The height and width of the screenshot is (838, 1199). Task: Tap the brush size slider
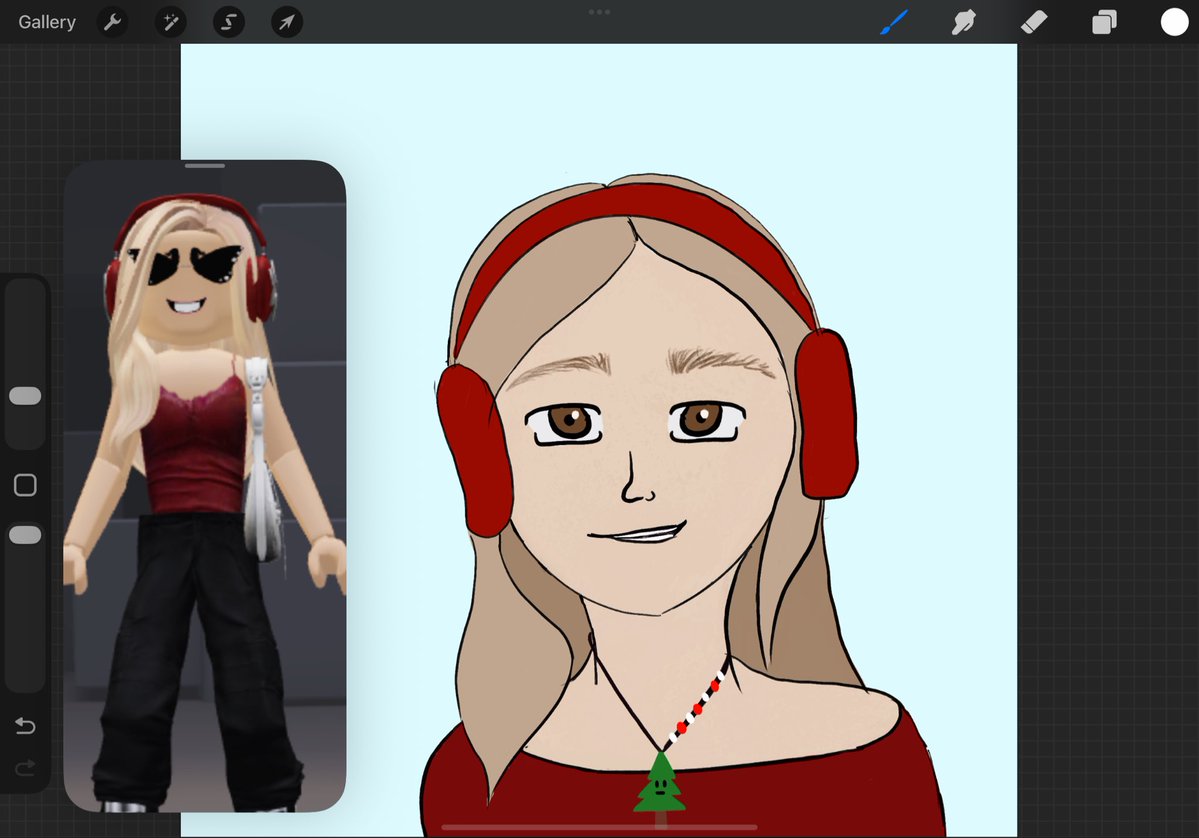click(25, 396)
